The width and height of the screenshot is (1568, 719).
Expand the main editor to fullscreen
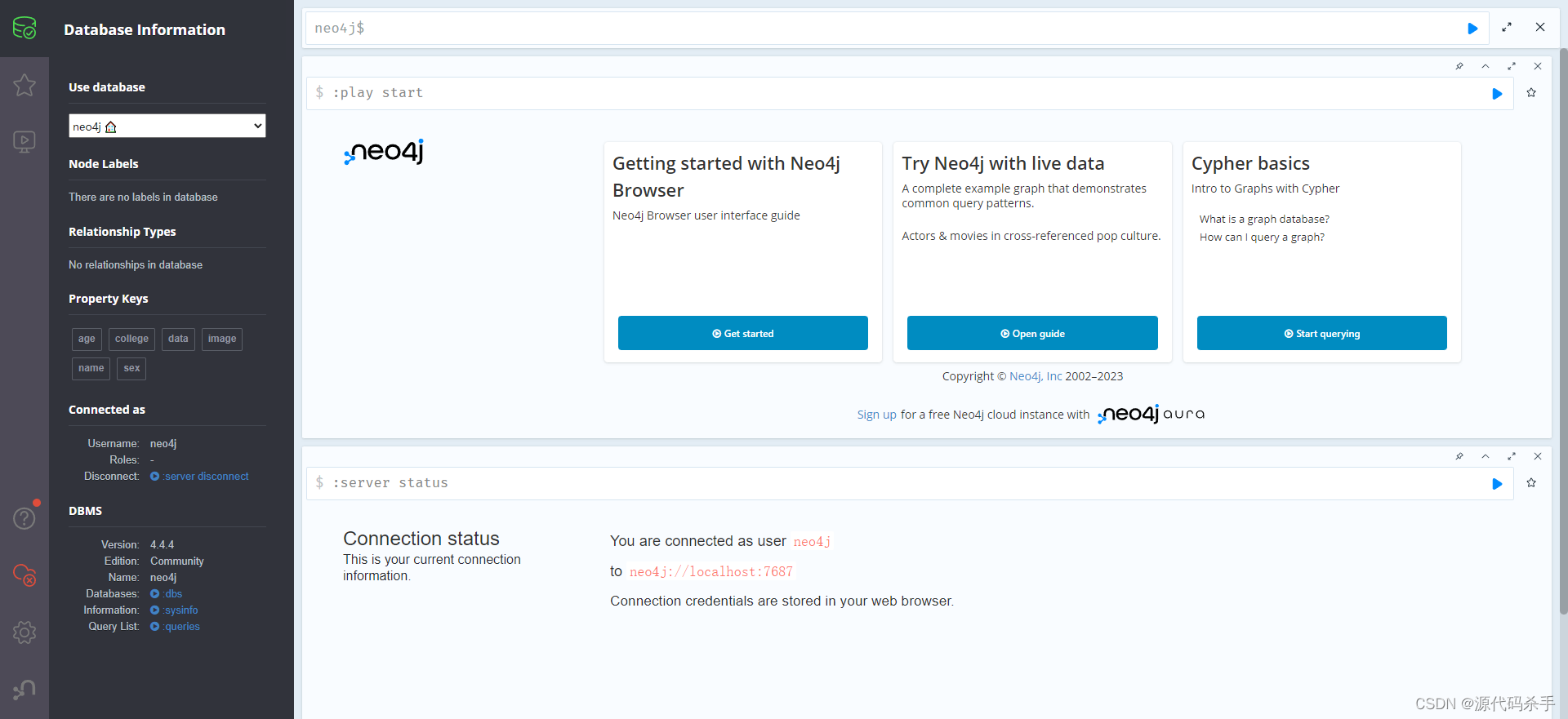(1507, 28)
